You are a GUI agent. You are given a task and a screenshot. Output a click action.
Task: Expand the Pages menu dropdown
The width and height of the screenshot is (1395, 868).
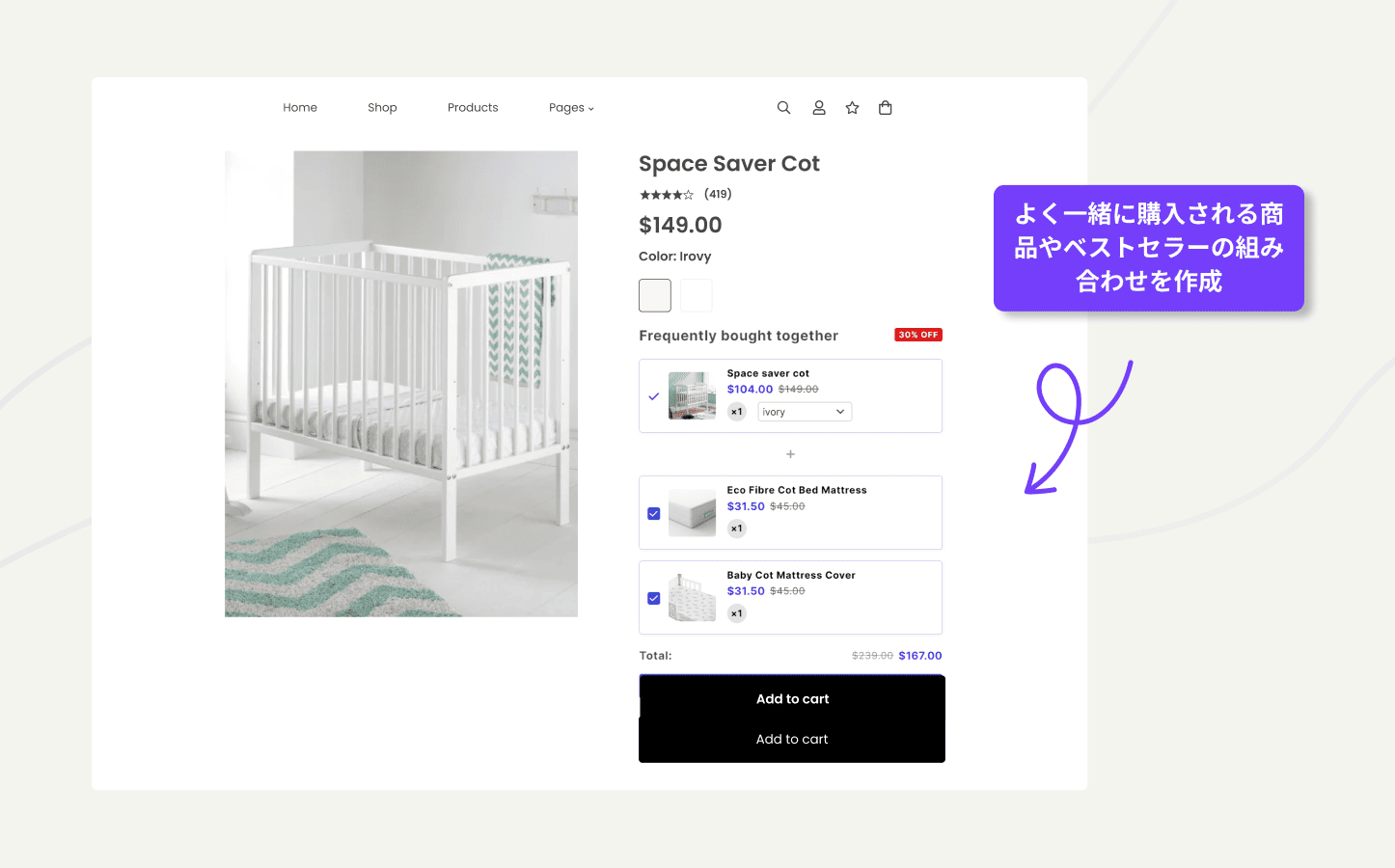point(571,108)
